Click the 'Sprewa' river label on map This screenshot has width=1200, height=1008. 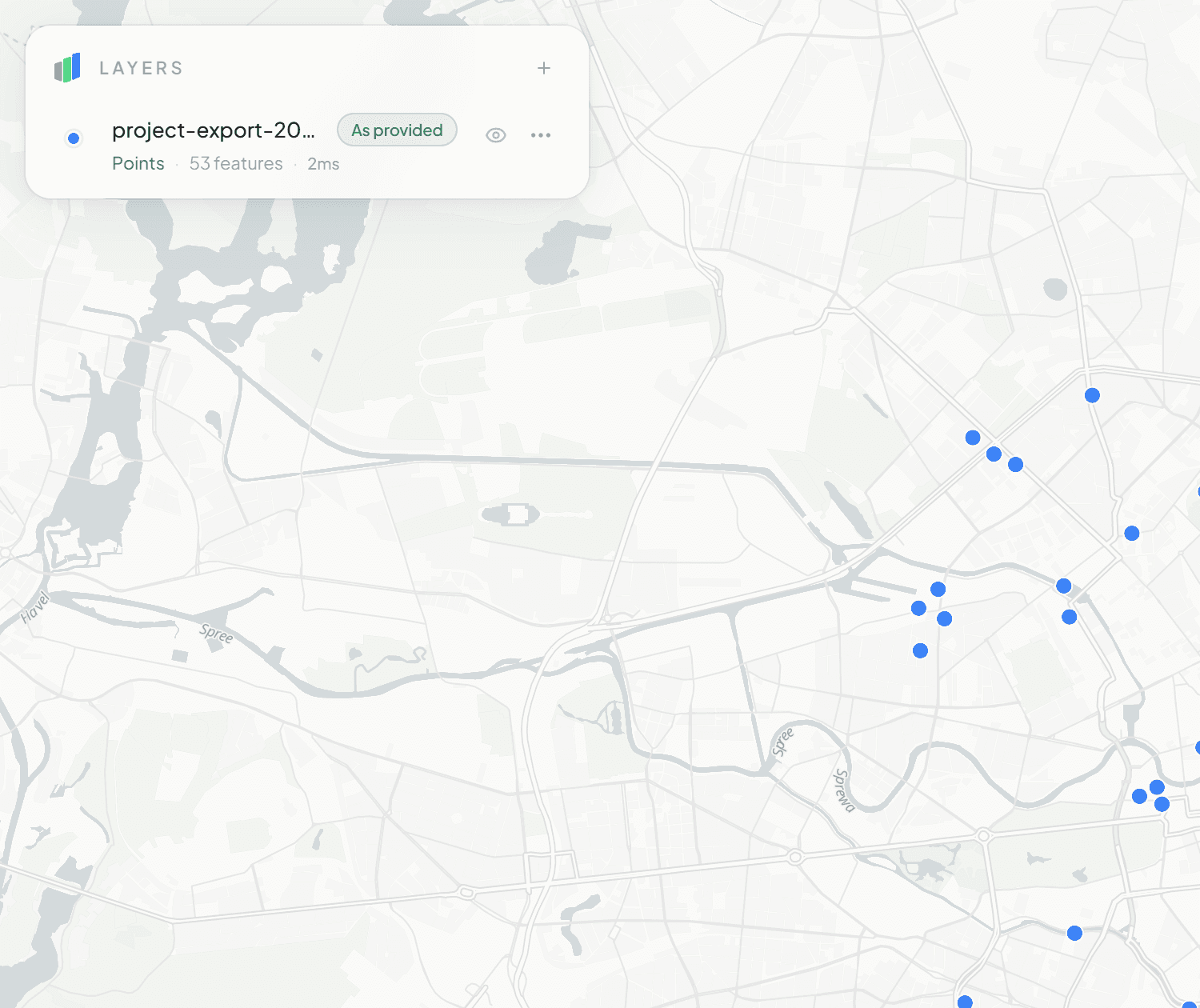pos(845,790)
